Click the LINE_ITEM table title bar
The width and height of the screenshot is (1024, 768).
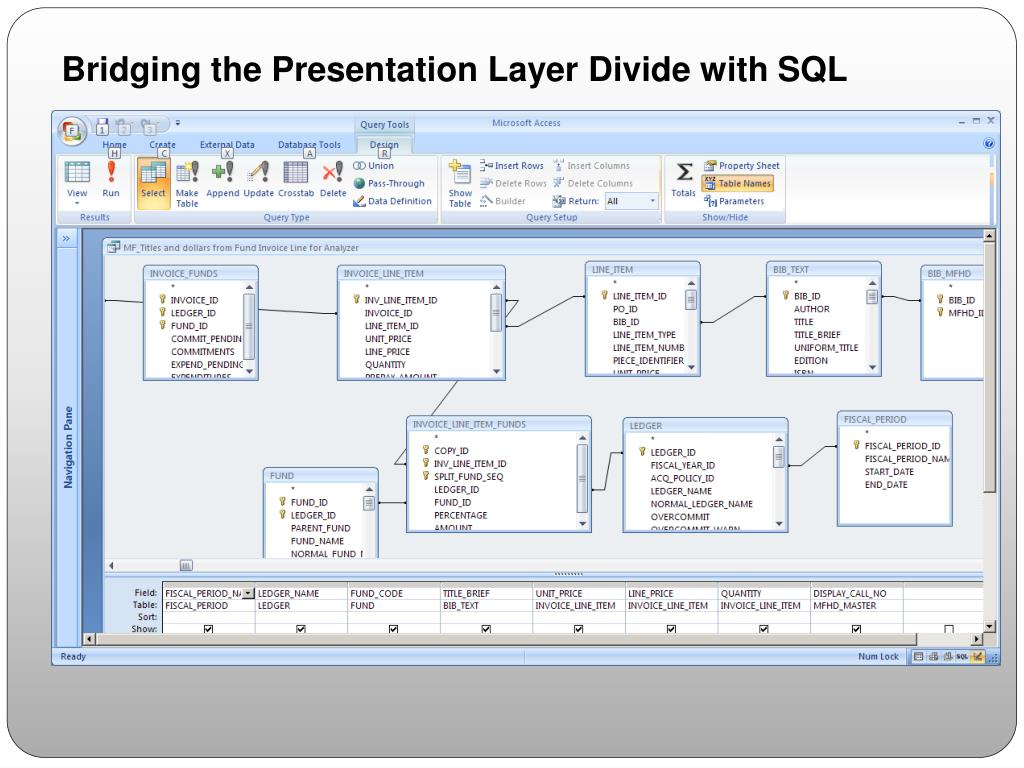point(643,270)
